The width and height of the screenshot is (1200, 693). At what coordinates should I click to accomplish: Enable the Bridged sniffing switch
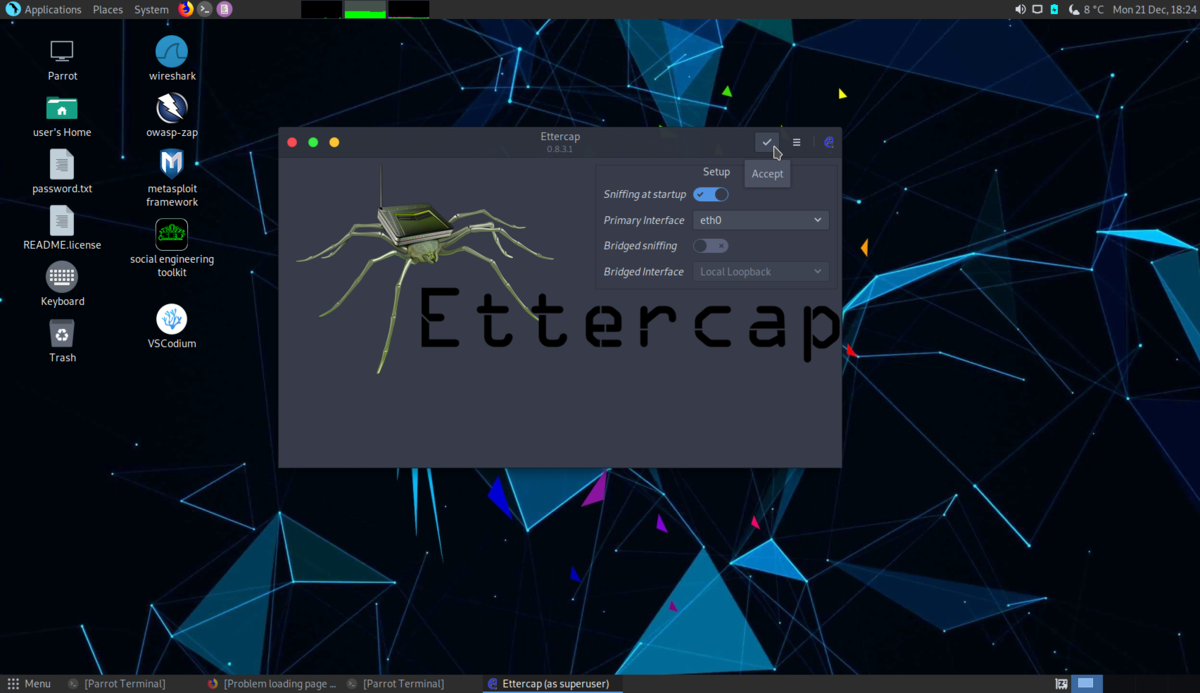tap(711, 245)
